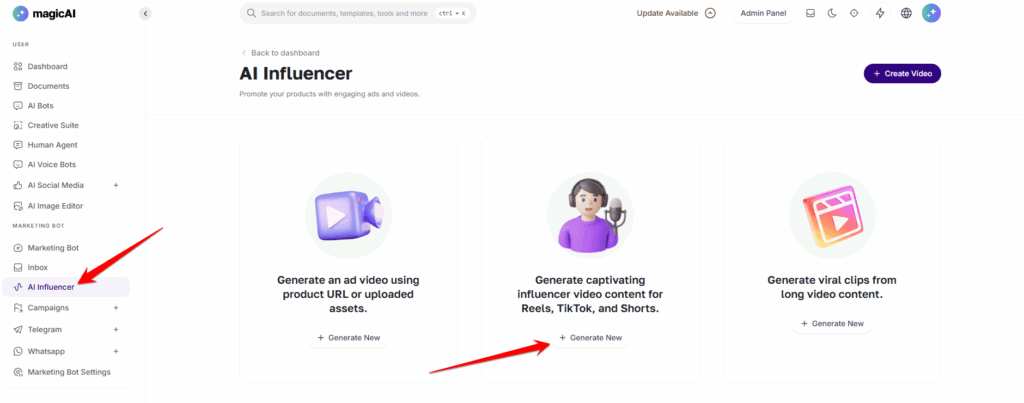Open the Admin Panel
1024x403 pixels.
[763, 13]
